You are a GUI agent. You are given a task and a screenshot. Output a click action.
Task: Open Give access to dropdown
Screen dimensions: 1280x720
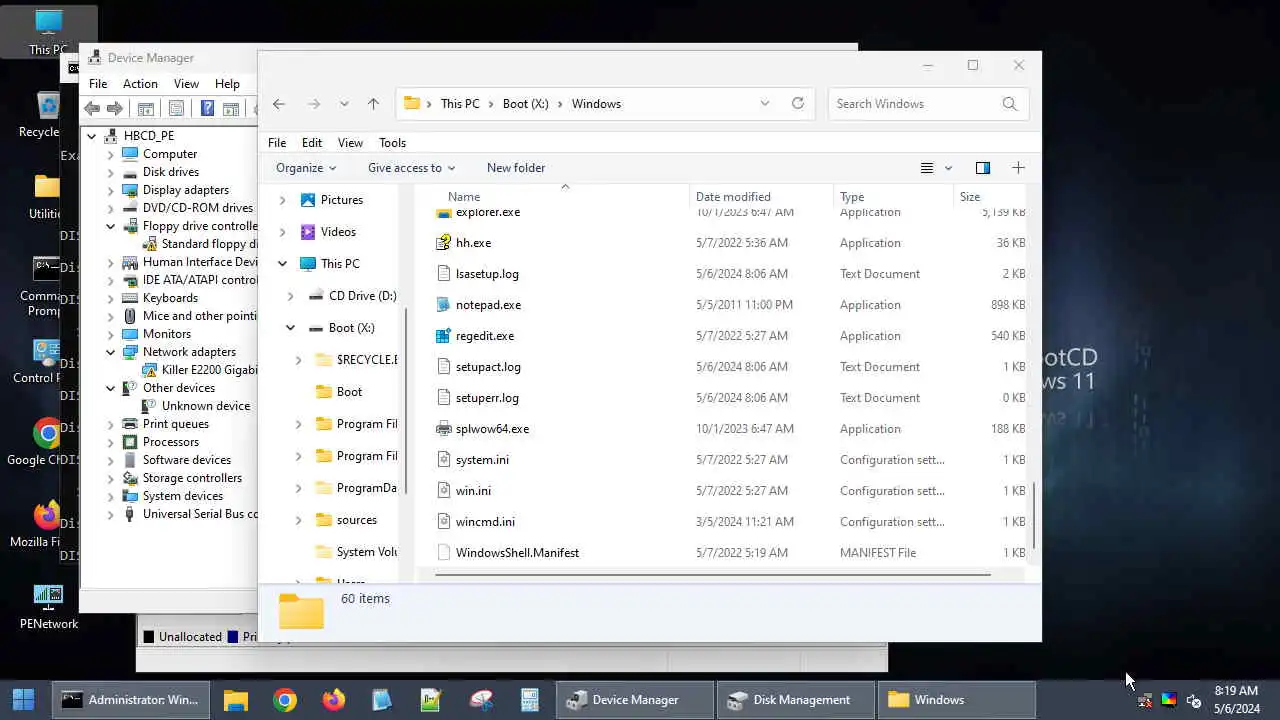point(411,168)
